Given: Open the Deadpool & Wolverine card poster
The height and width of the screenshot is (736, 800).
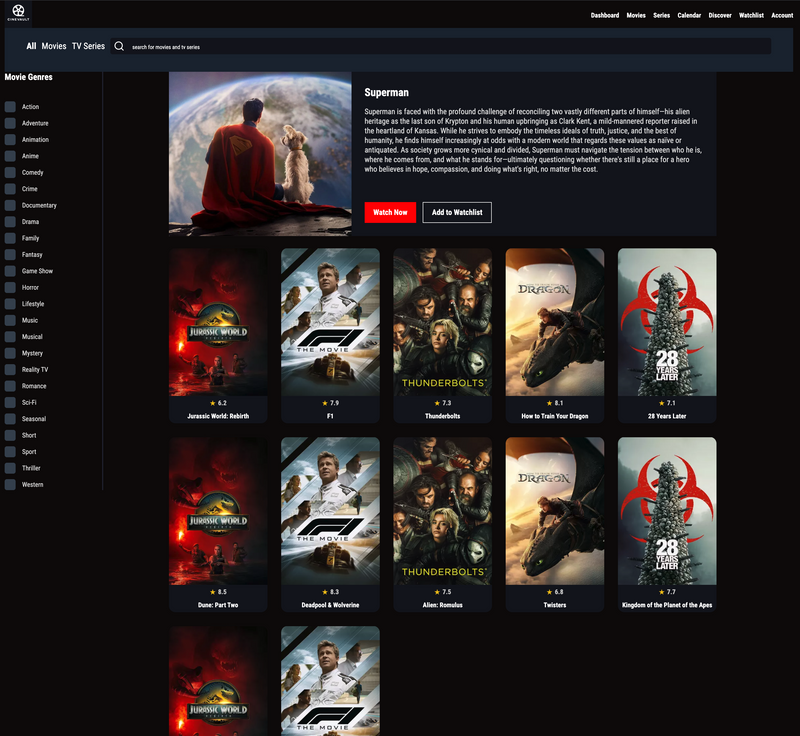Looking at the screenshot, I should coord(331,511).
